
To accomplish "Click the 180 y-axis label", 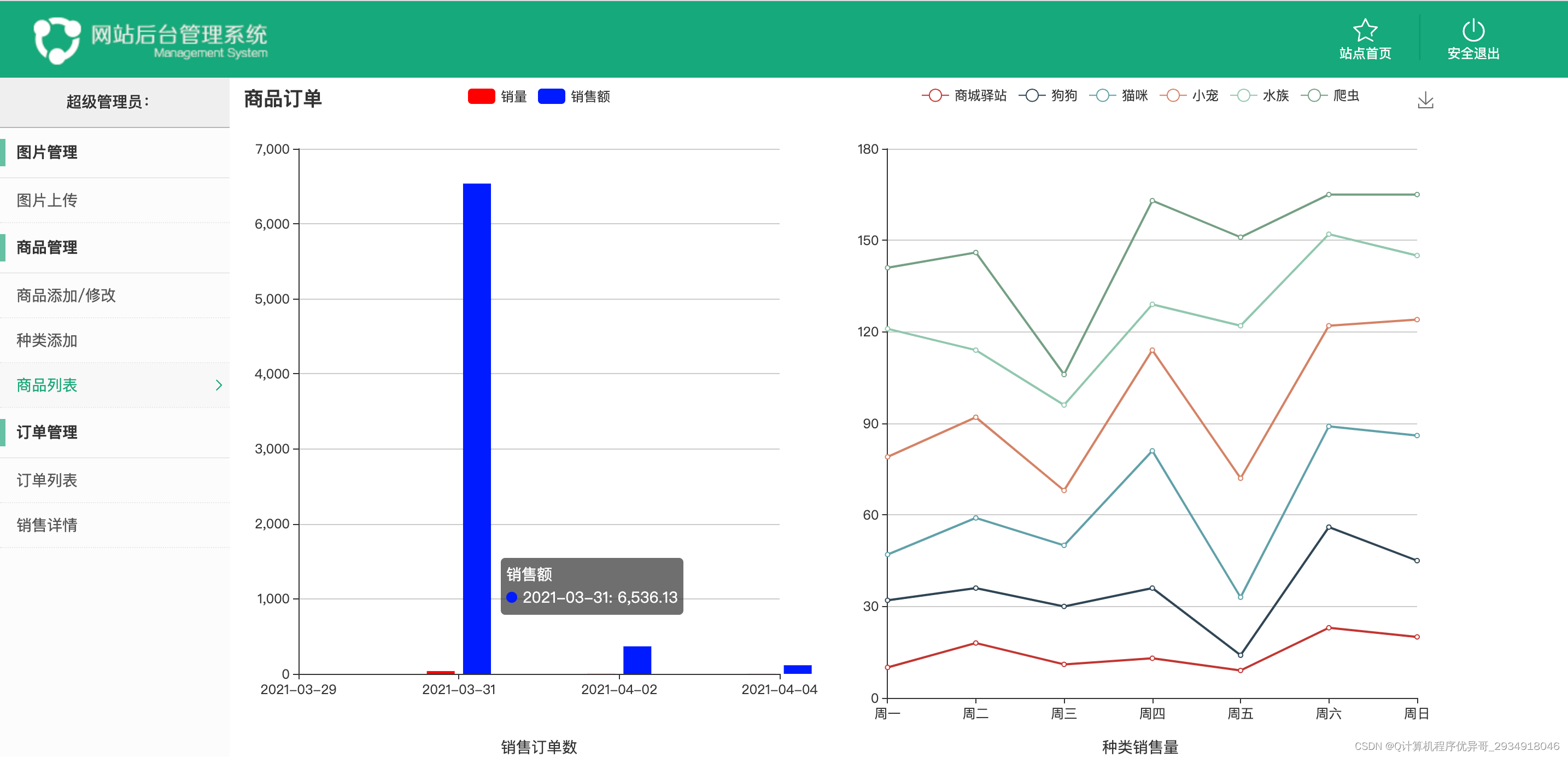I will 868,149.
